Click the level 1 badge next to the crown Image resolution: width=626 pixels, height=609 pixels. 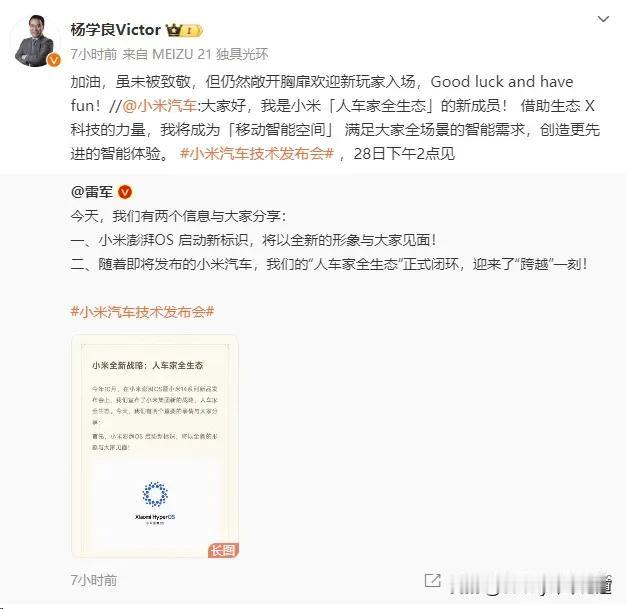tap(192, 31)
